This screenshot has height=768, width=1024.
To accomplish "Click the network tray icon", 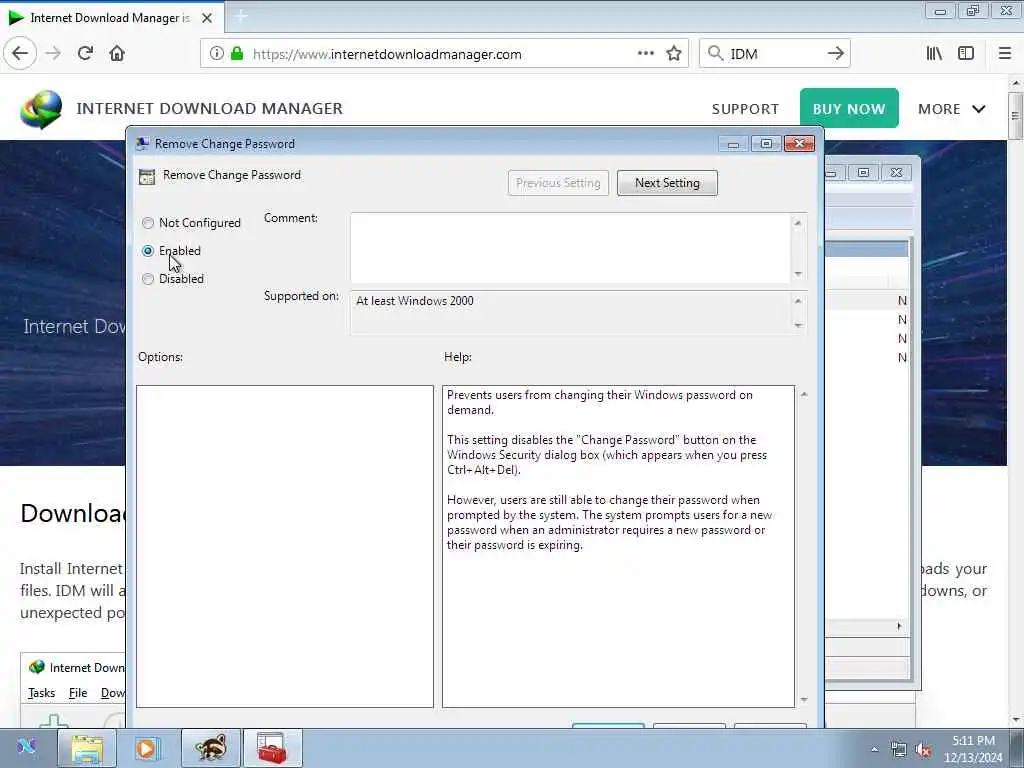I will [x=899, y=750].
